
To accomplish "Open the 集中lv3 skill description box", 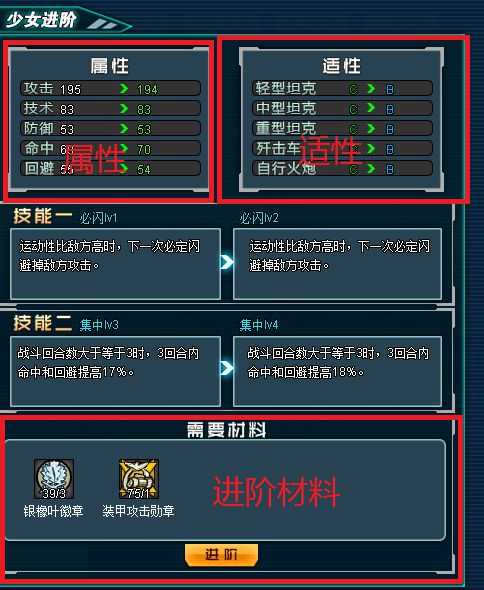I will click(115, 371).
